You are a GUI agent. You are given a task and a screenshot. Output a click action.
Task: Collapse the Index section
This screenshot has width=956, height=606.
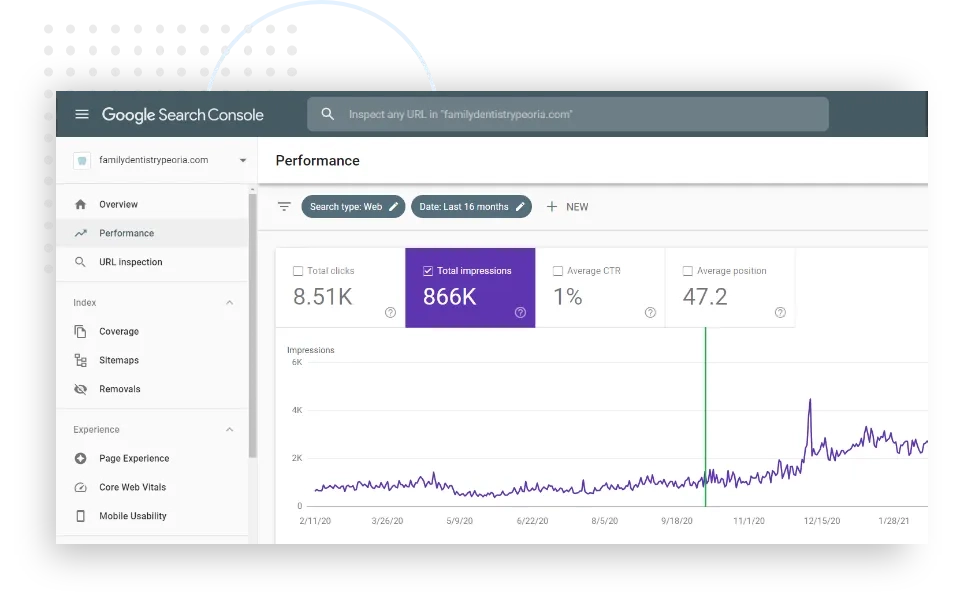[229, 303]
